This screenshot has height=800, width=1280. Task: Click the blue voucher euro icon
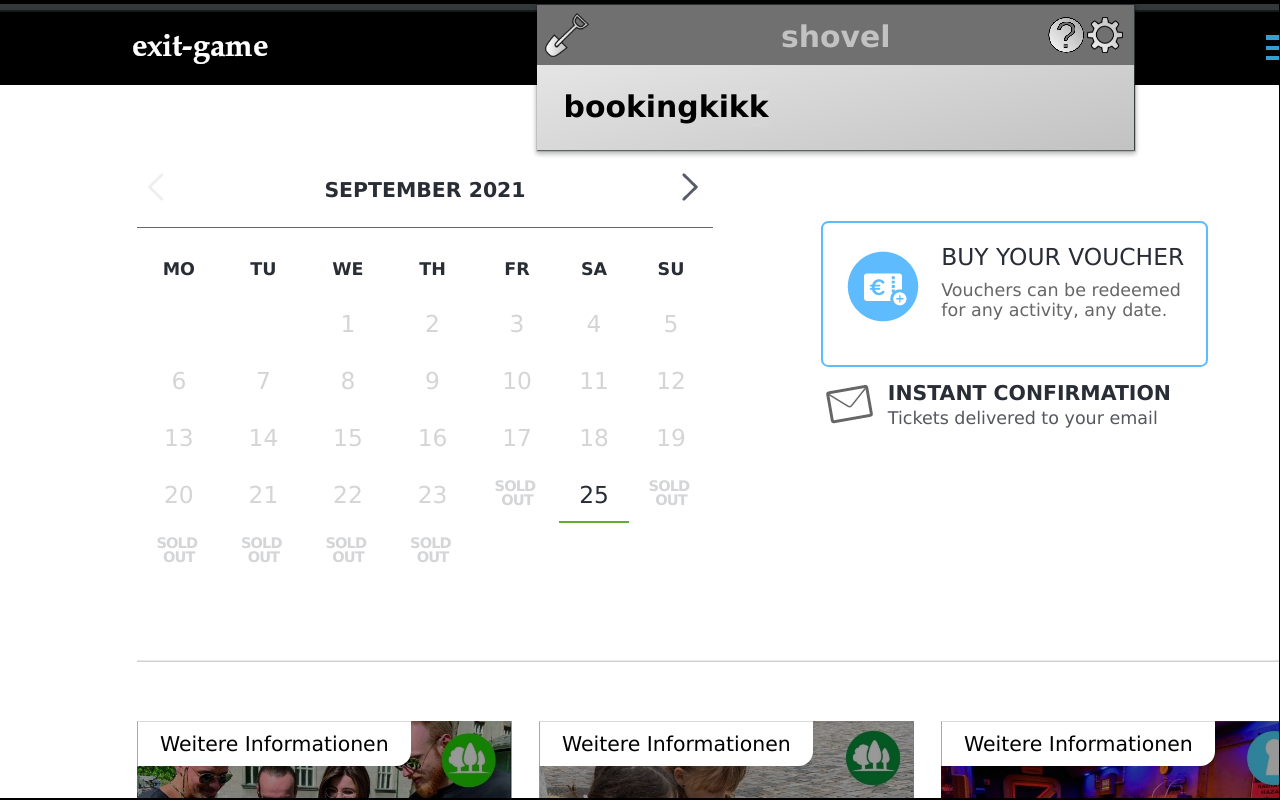coord(883,286)
